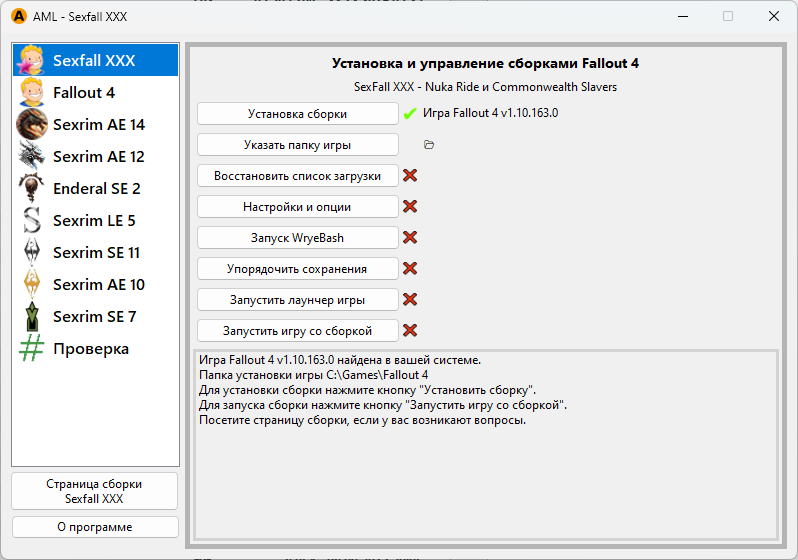This screenshot has height=560, width=798.
Task: Click the red X beside Запуск WryeBash
Action: point(410,238)
